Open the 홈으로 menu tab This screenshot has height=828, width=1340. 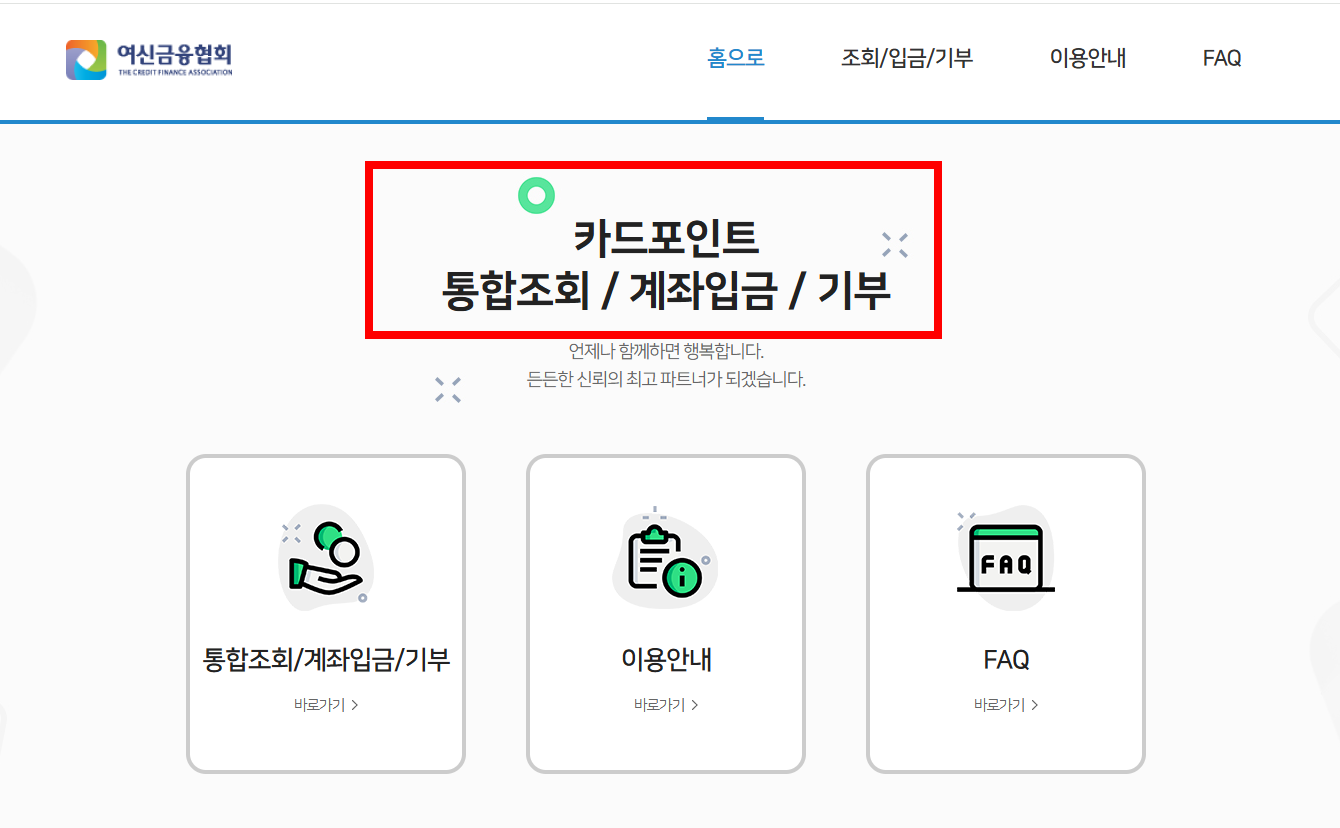[736, 58]
